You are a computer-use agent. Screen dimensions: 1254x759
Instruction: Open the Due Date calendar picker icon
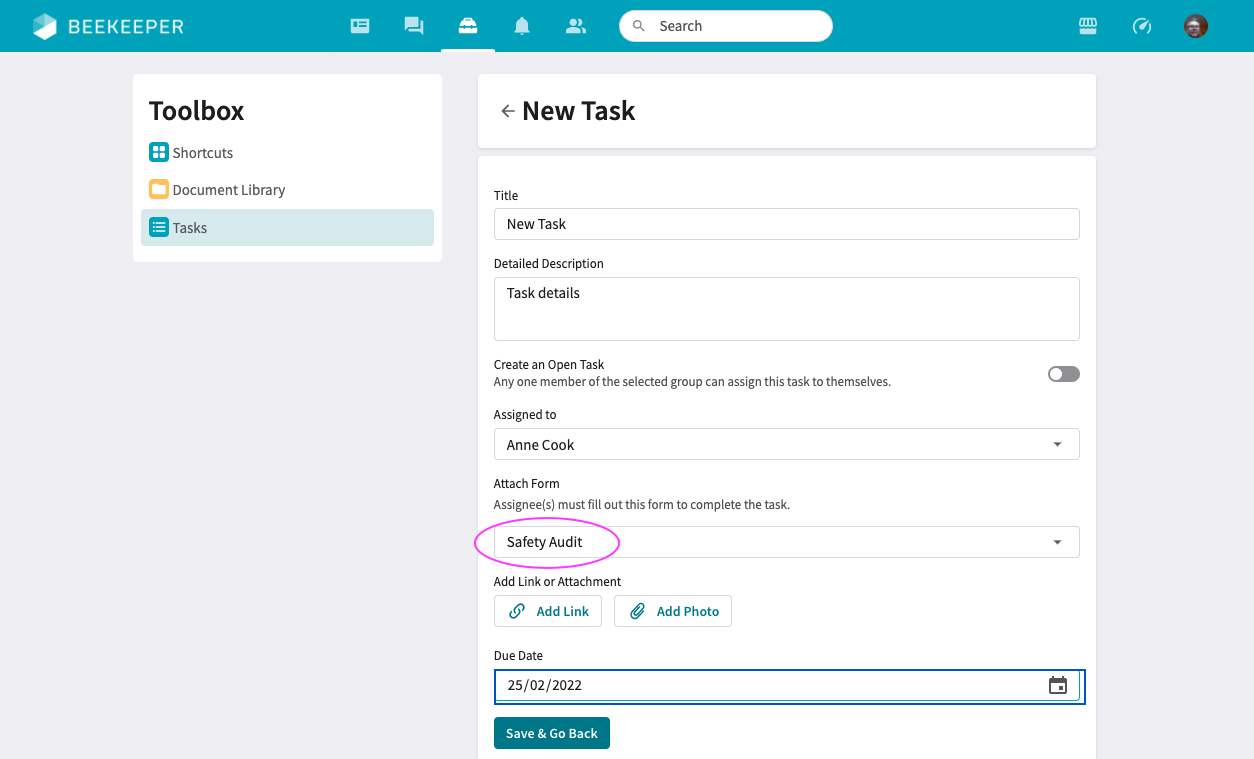click(x=1058, y=685)
